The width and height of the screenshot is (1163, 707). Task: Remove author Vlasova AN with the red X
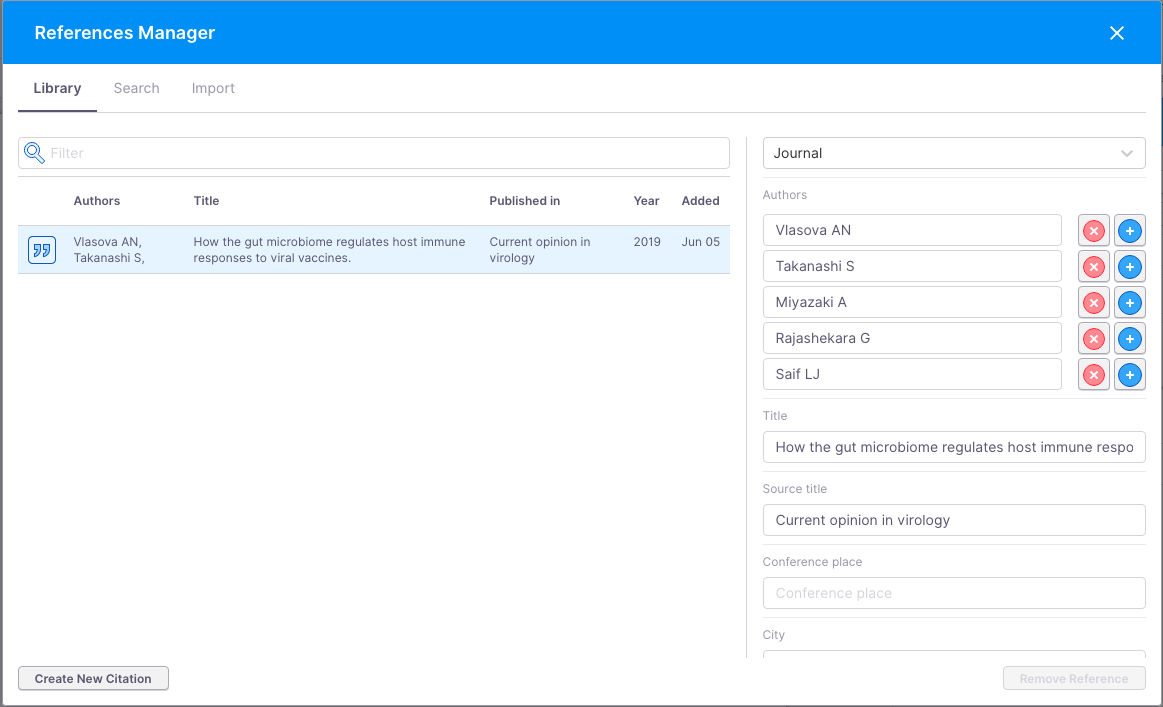tap(1093, 231)
